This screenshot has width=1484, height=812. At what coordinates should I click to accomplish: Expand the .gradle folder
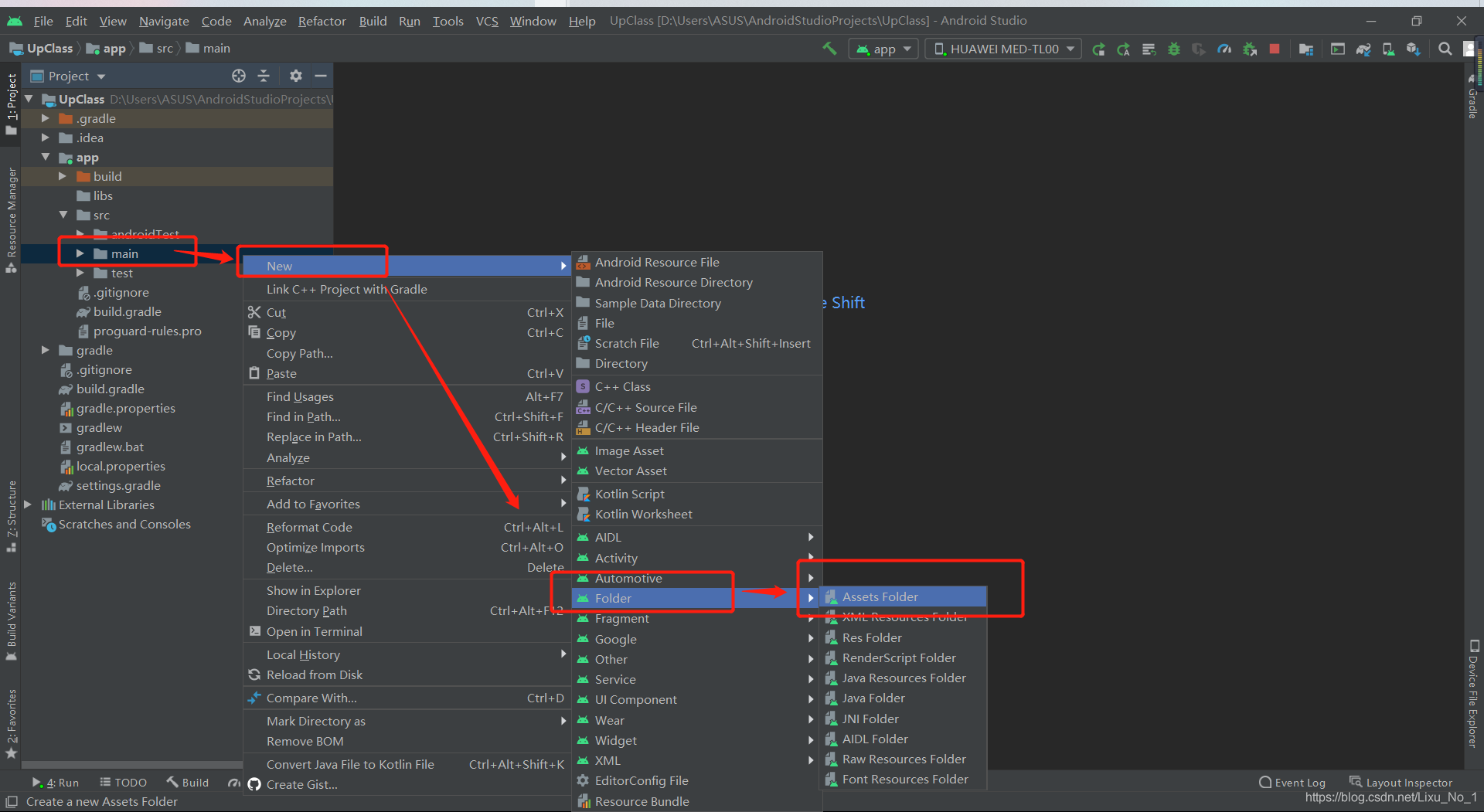click(46, 118)
